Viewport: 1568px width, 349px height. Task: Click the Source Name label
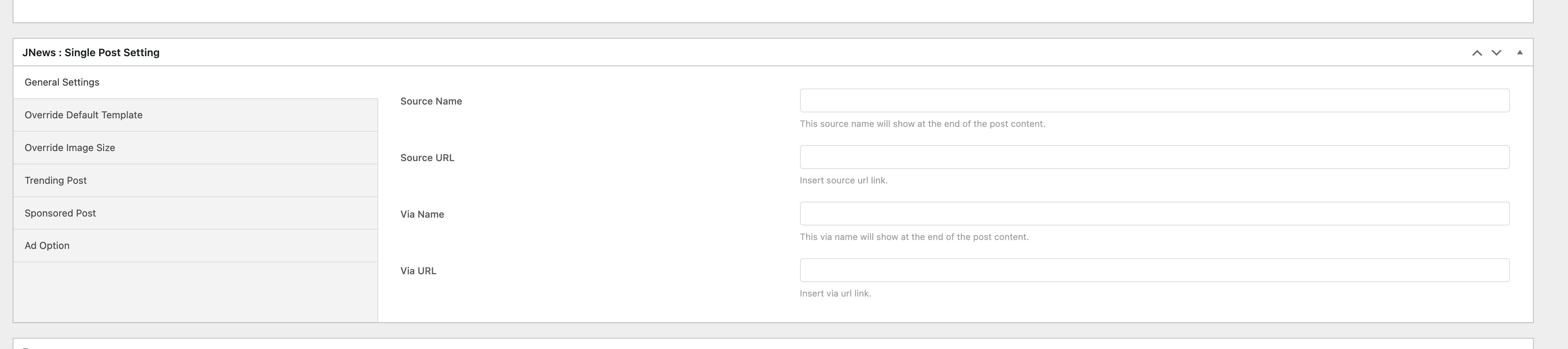click(x=431, y=102)
